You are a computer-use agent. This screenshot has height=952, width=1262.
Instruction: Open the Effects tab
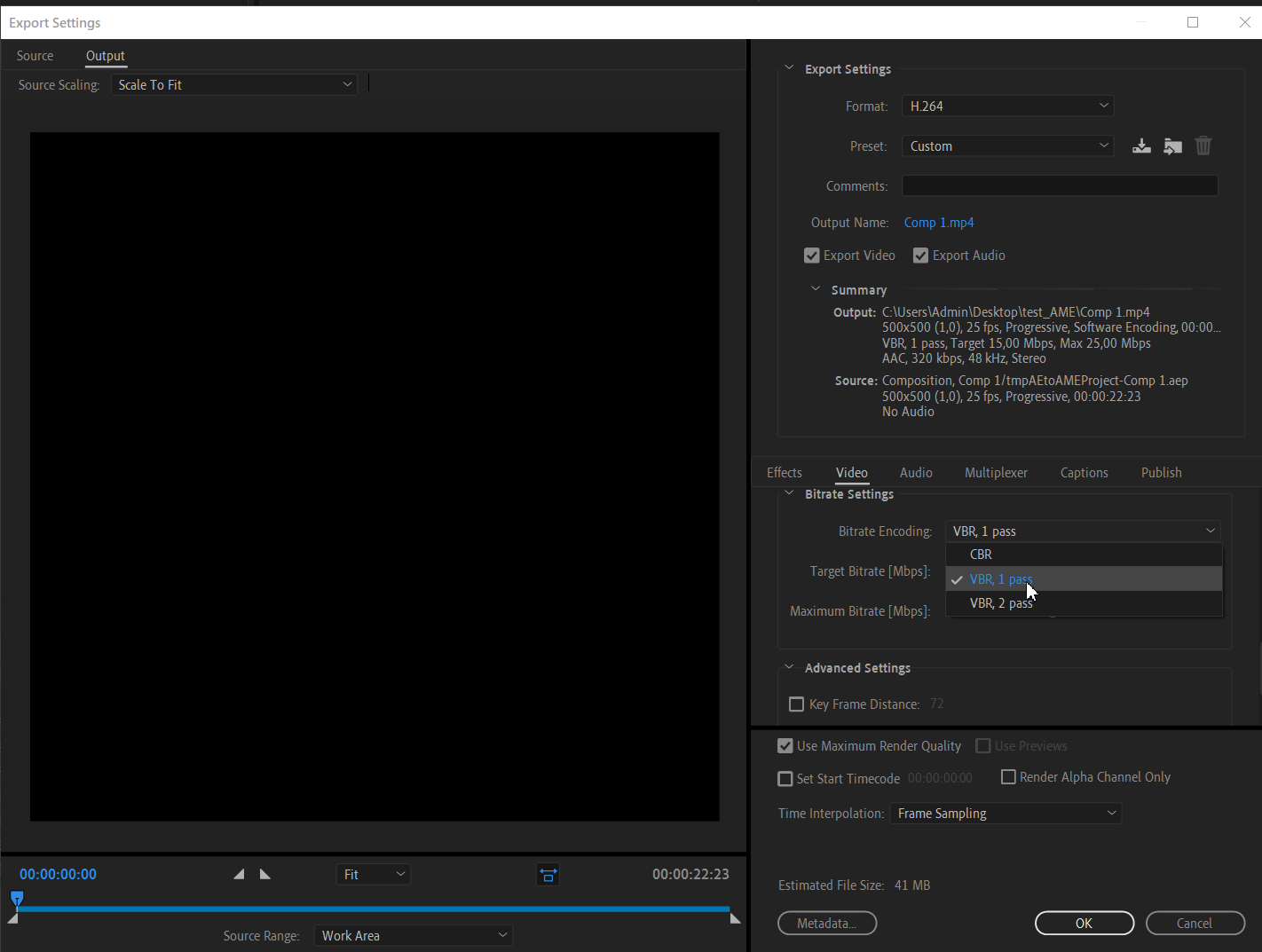pos(785,473)
